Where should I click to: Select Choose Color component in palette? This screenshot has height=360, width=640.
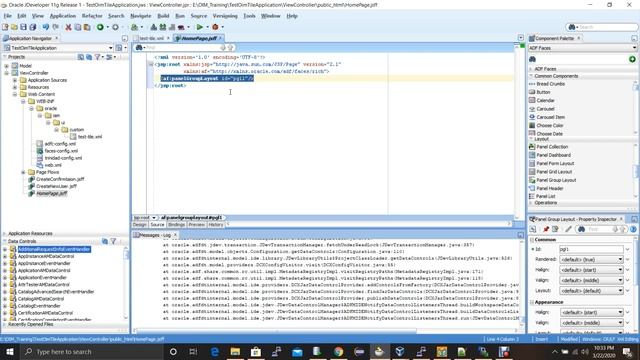pos(549,126)
